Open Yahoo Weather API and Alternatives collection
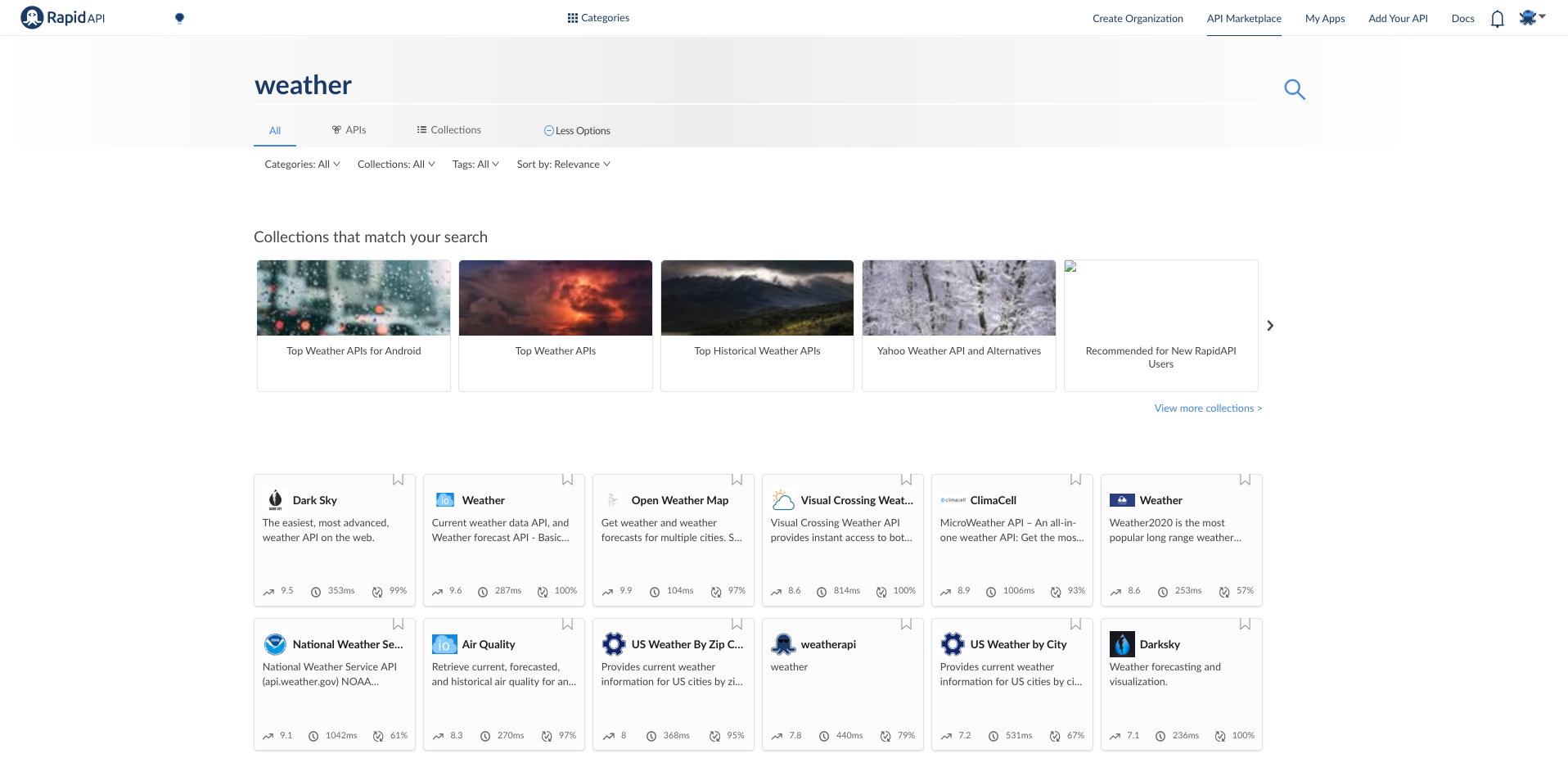 click(x=959, y=326)
